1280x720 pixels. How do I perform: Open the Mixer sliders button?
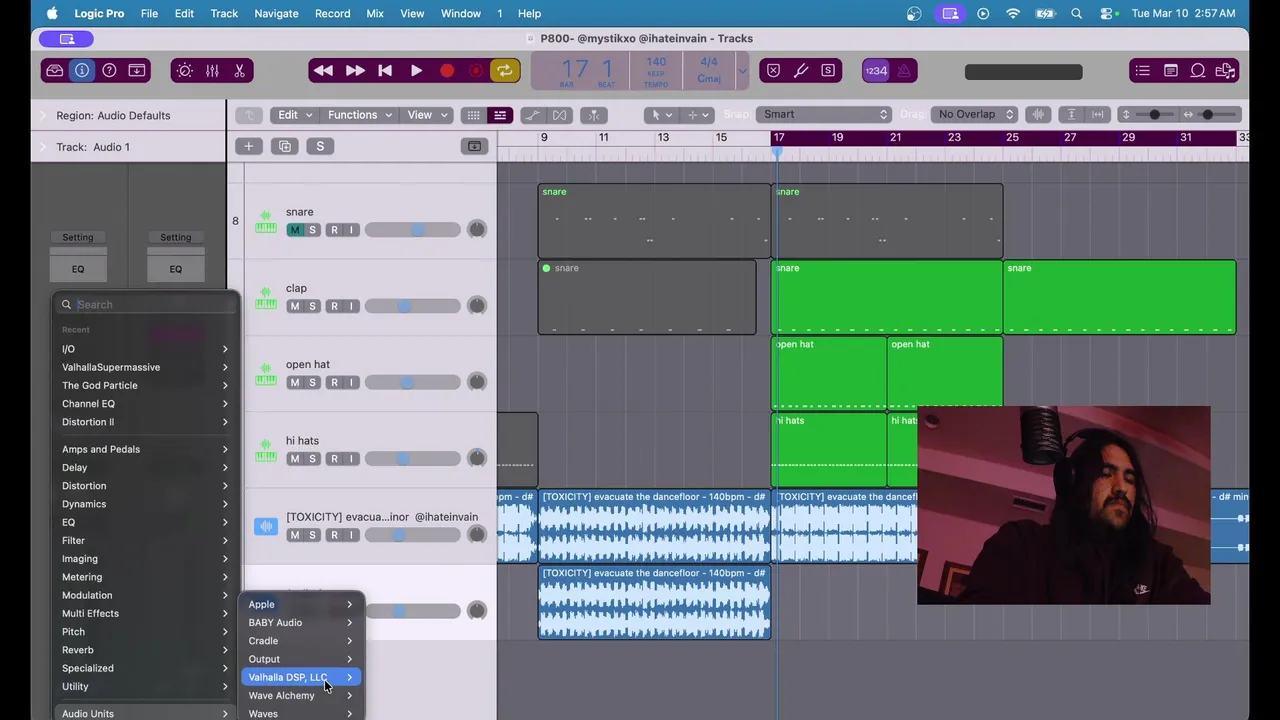pyautogui.click(x=212, y=71)
